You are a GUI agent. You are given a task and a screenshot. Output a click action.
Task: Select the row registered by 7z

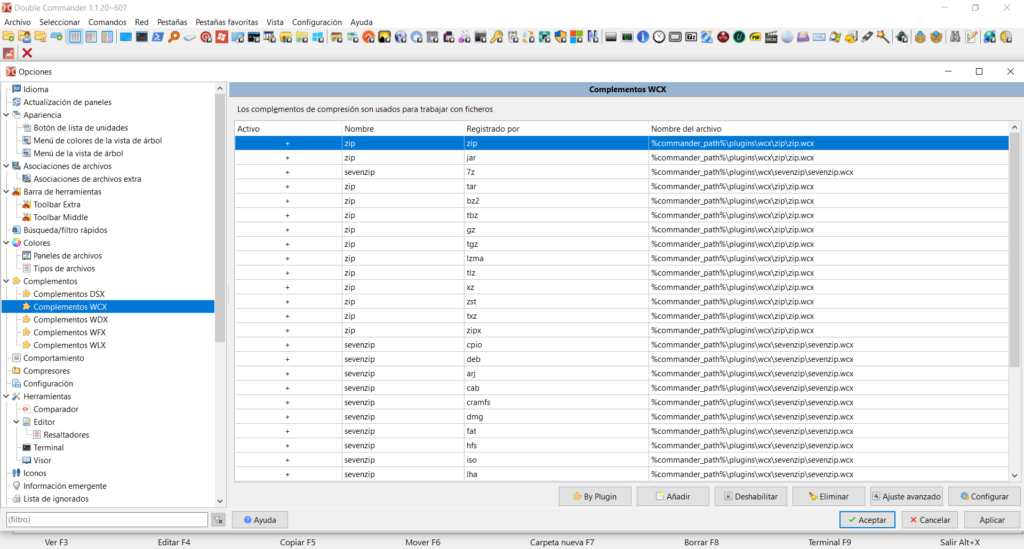[x=622, y=172]
